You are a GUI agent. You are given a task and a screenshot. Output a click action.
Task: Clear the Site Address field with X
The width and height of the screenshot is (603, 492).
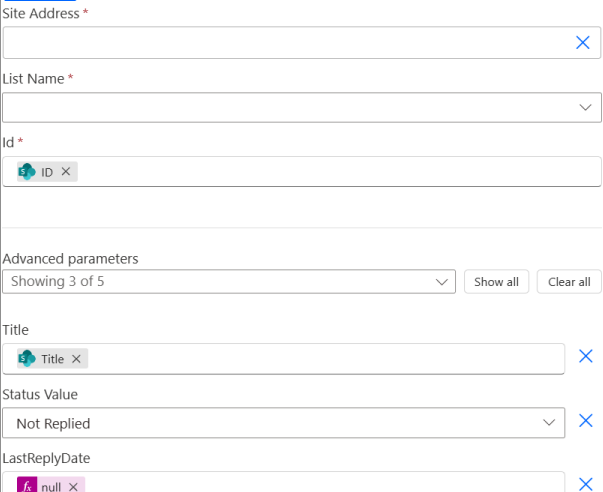click(583, 42)
